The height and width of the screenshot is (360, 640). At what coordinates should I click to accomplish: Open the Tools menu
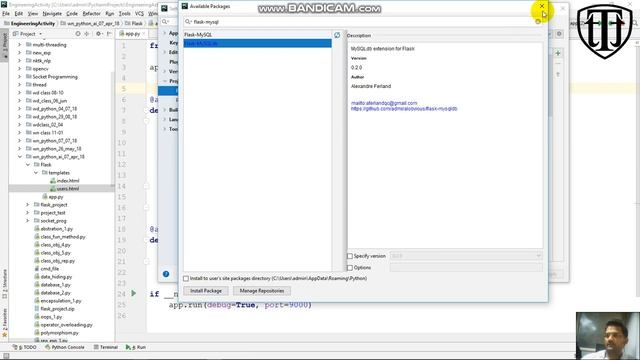click(124, 13)
